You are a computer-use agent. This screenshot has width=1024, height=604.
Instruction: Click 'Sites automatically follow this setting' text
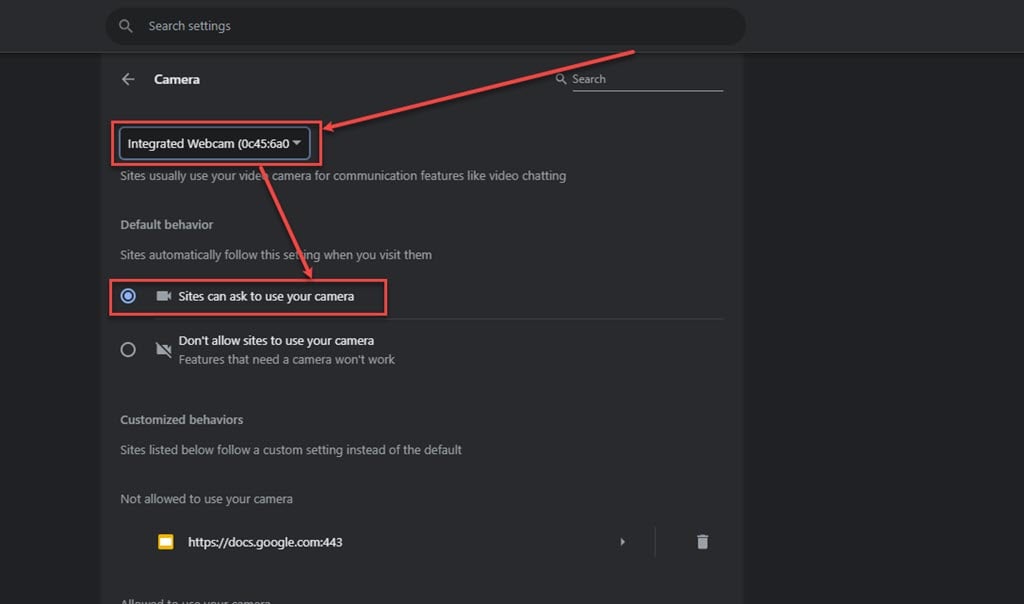[x=276, y=255]
